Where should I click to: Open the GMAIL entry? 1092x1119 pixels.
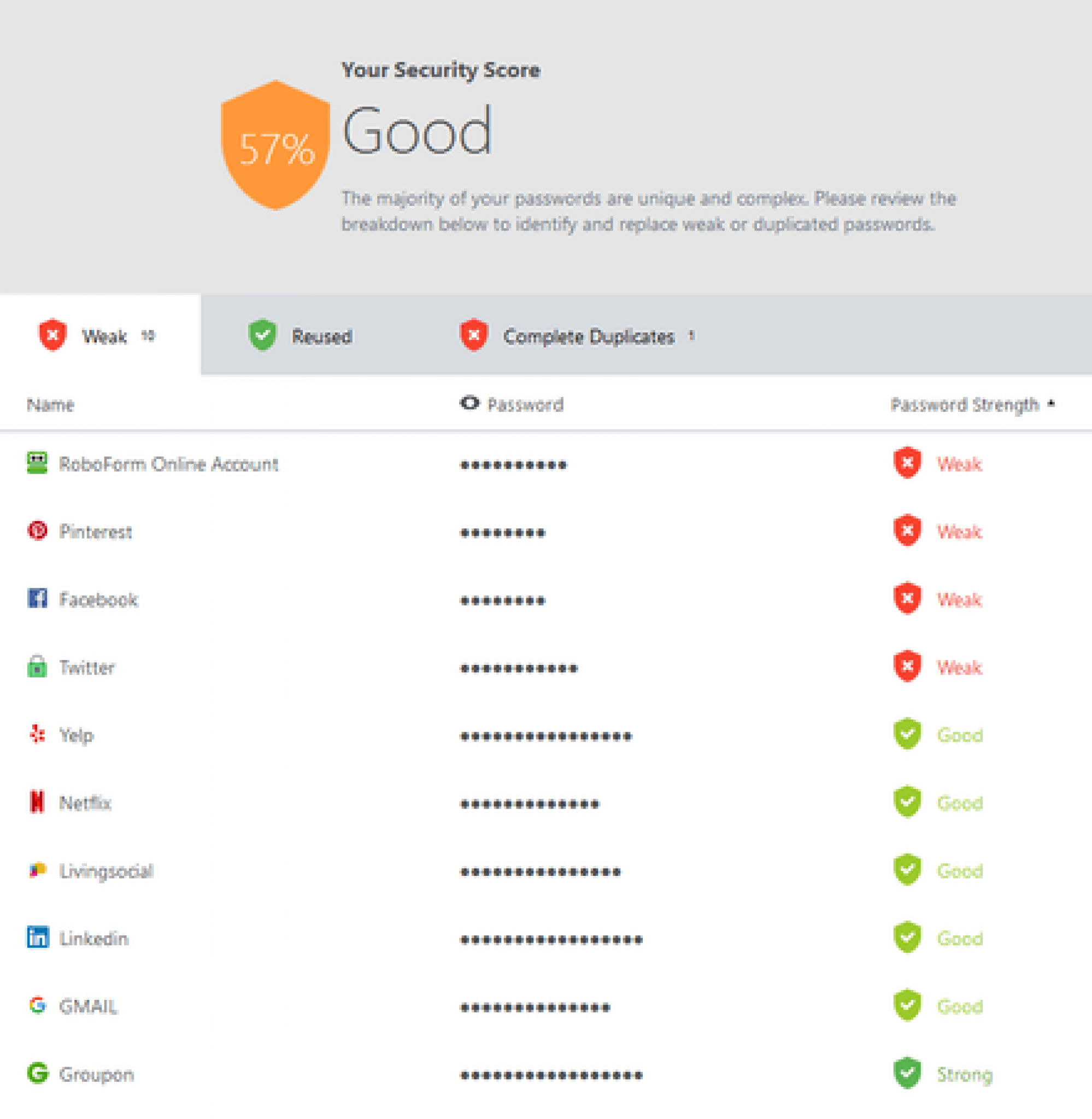click(89, 1006)
